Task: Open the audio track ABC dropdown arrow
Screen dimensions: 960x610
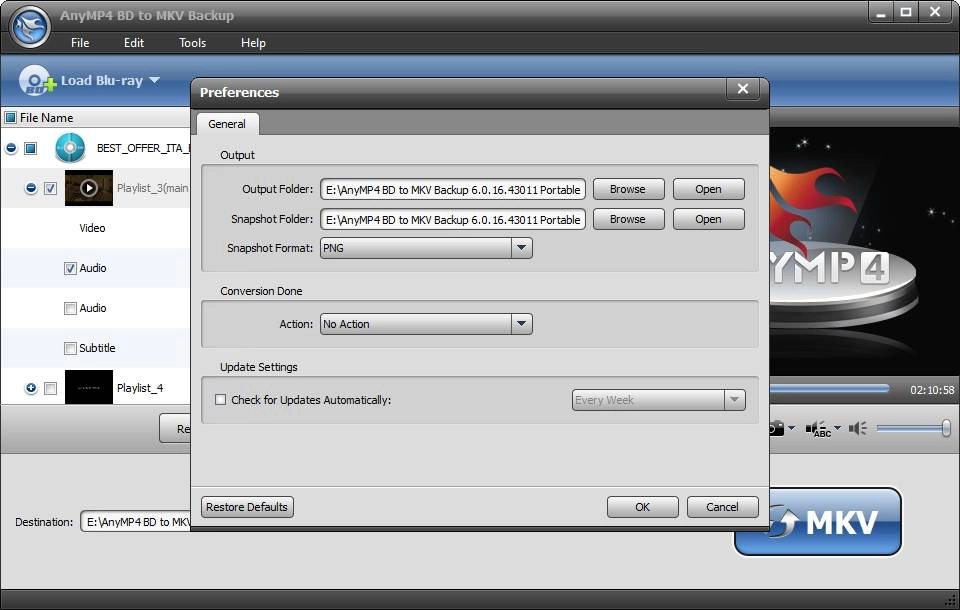Action: pos(838,427)
